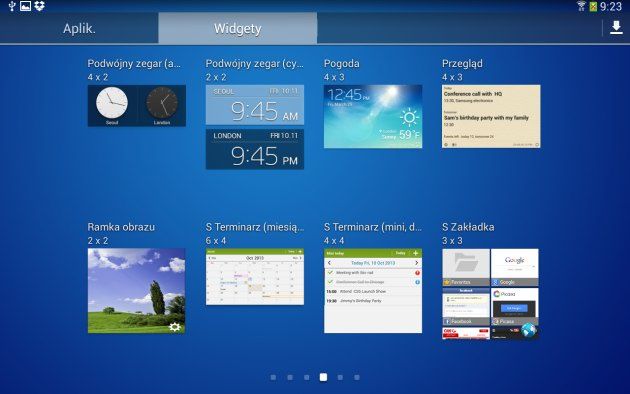The height and width of the screenshot is (394, 630).
Task: Pick the Przegląd widget preview
Action: point(491,116)
